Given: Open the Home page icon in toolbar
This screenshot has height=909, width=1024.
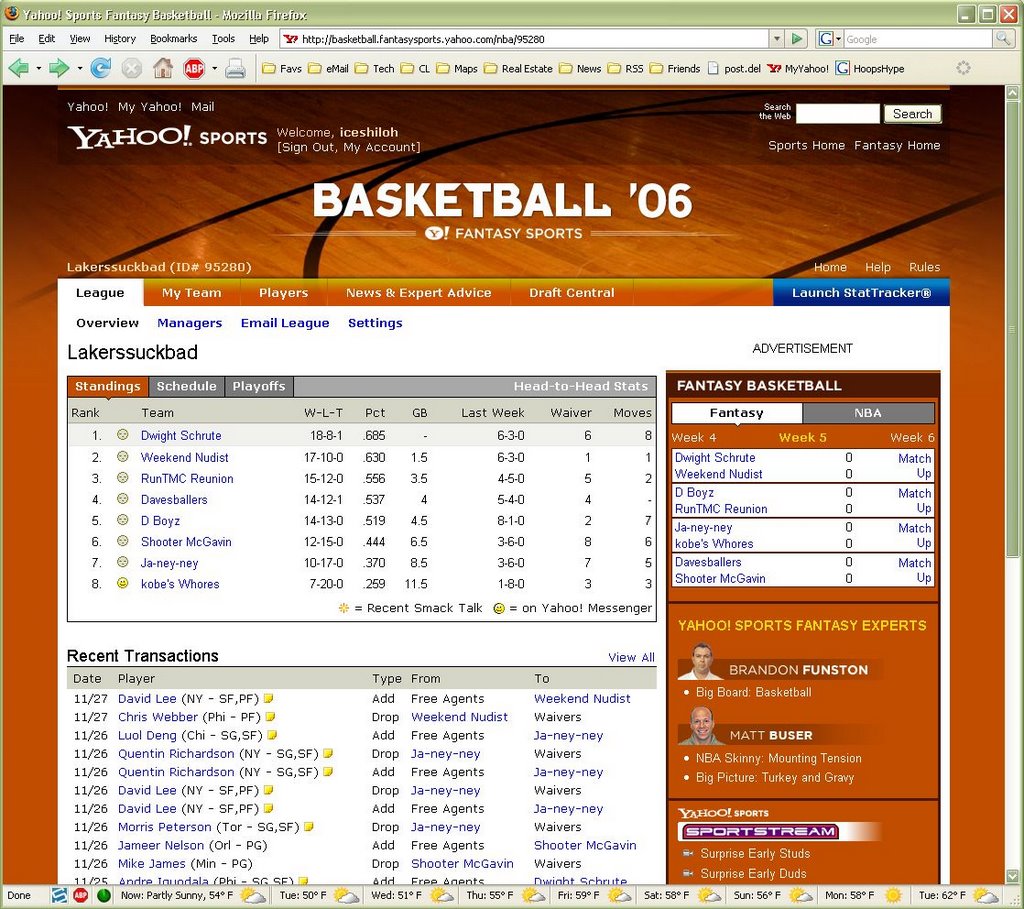Looking at the screenshot, I should tap(163, 68).
